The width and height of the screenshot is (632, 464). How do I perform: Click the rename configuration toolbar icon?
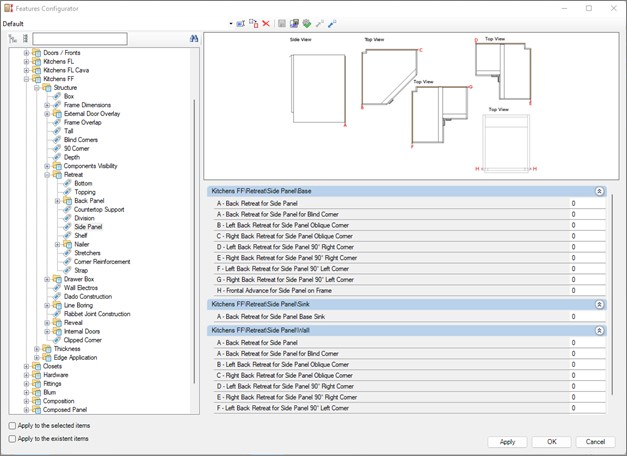(241, 23)
